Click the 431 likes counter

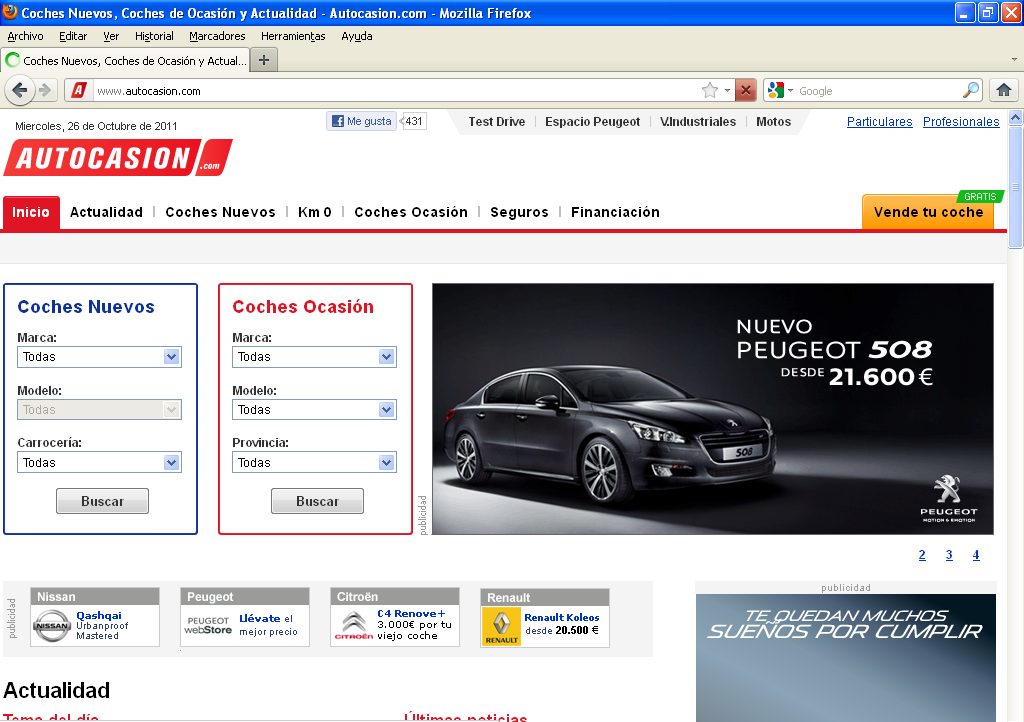413,121
